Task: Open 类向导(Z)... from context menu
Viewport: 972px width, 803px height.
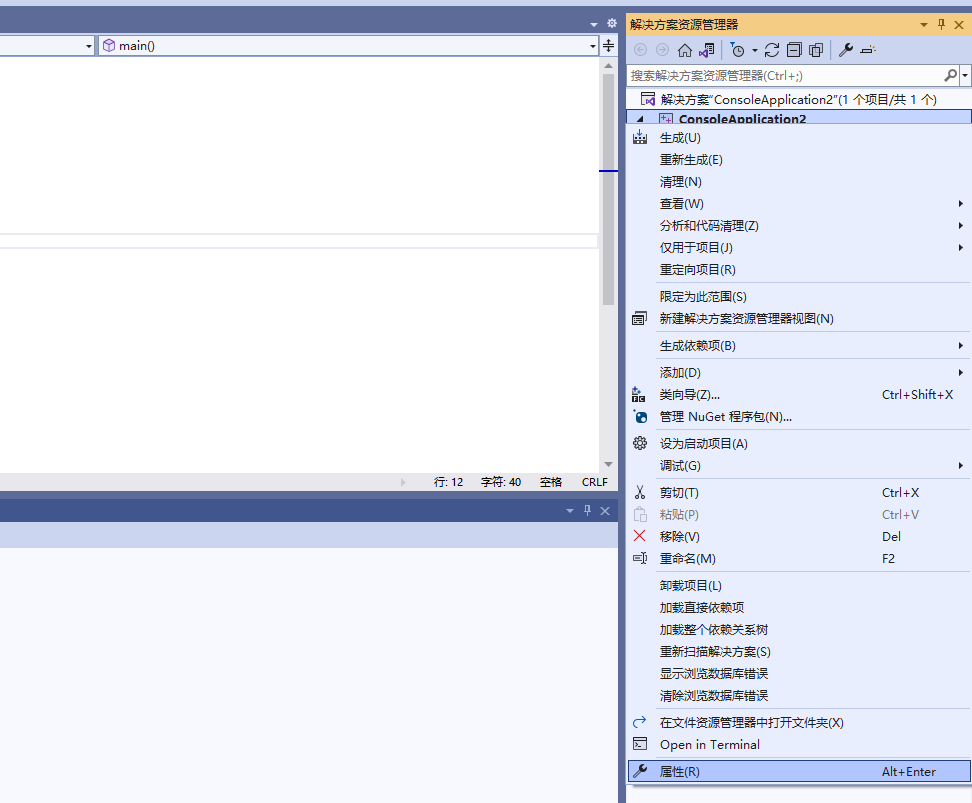Action: click(x=799, y=395)
